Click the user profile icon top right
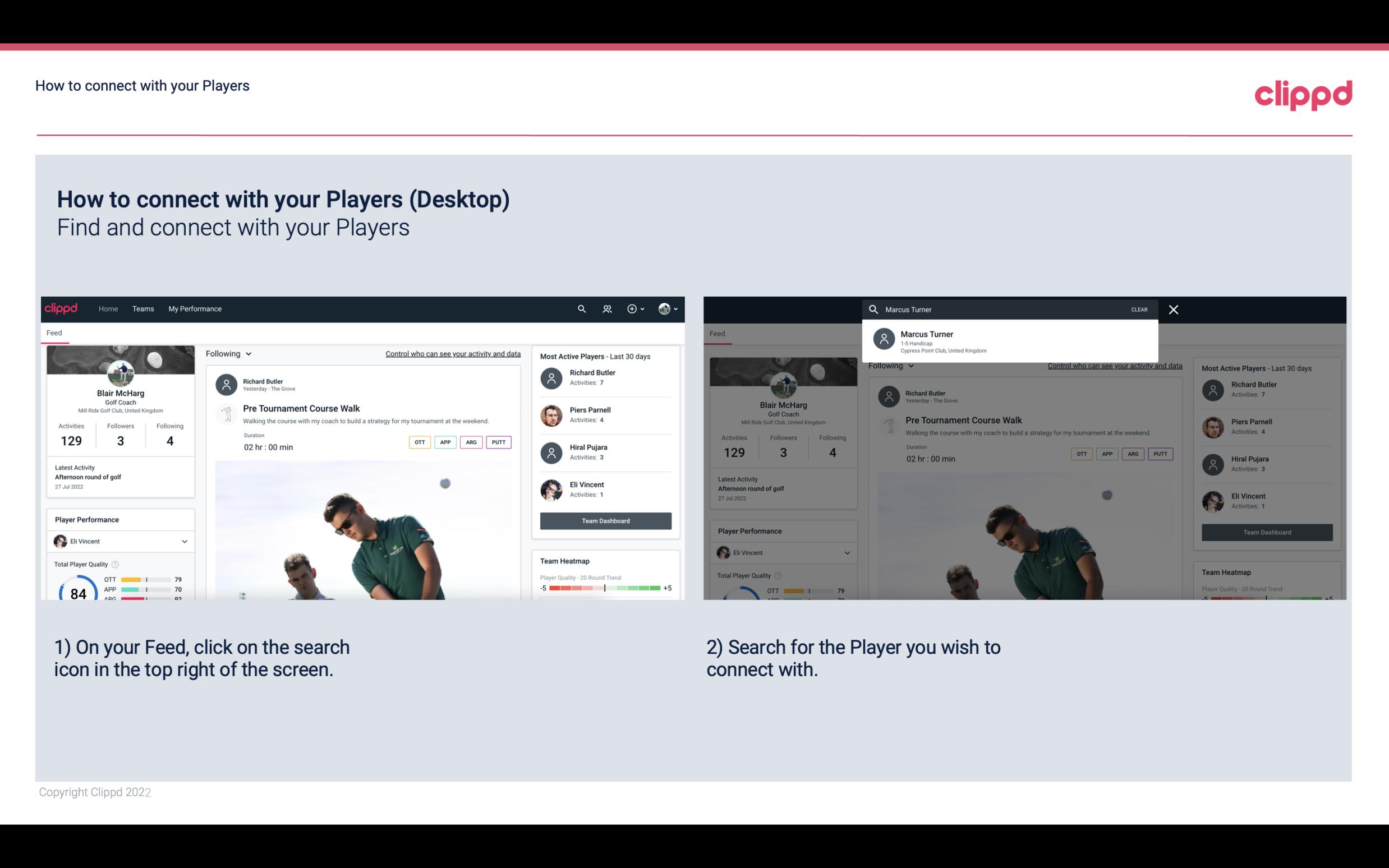 (664, 308)
